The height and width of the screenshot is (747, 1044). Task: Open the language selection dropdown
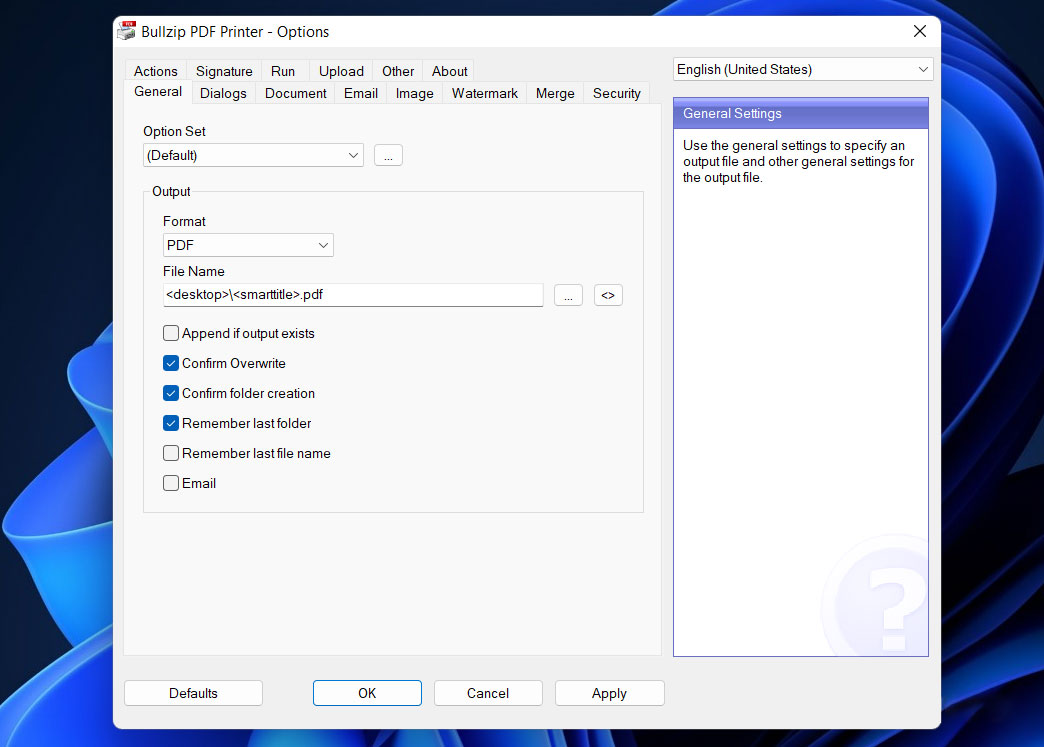click(x=802, y=69)
